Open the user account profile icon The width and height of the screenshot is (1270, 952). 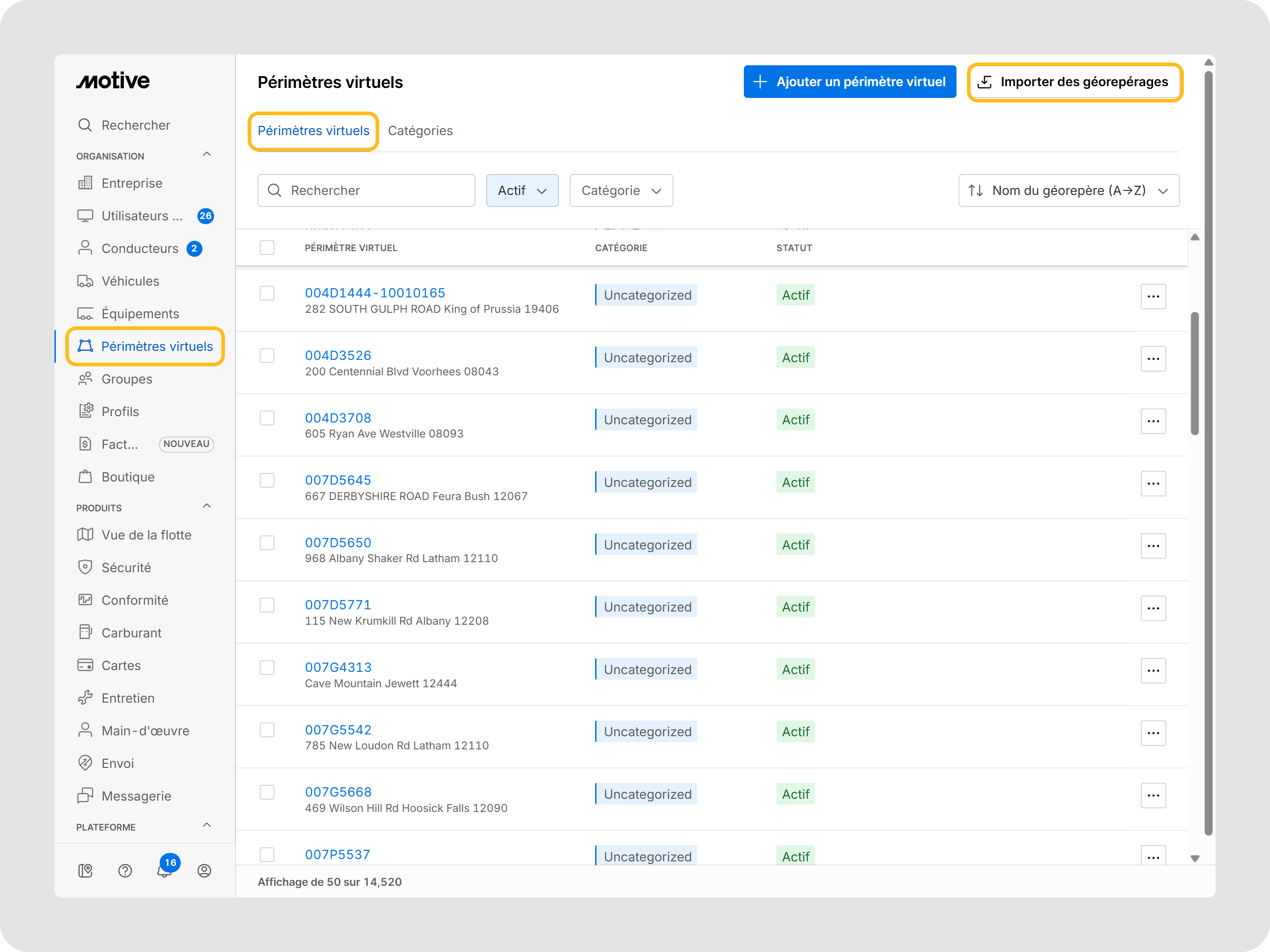click(x=205, y=870)
